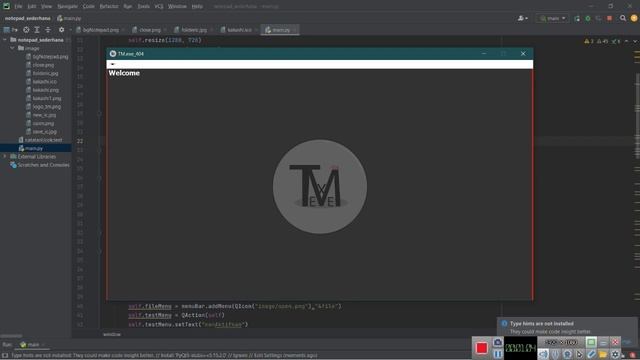Click the warnings count inspection indicator
Image resolution: width=640 pixels, height=360 pixels.
[589, 41]
